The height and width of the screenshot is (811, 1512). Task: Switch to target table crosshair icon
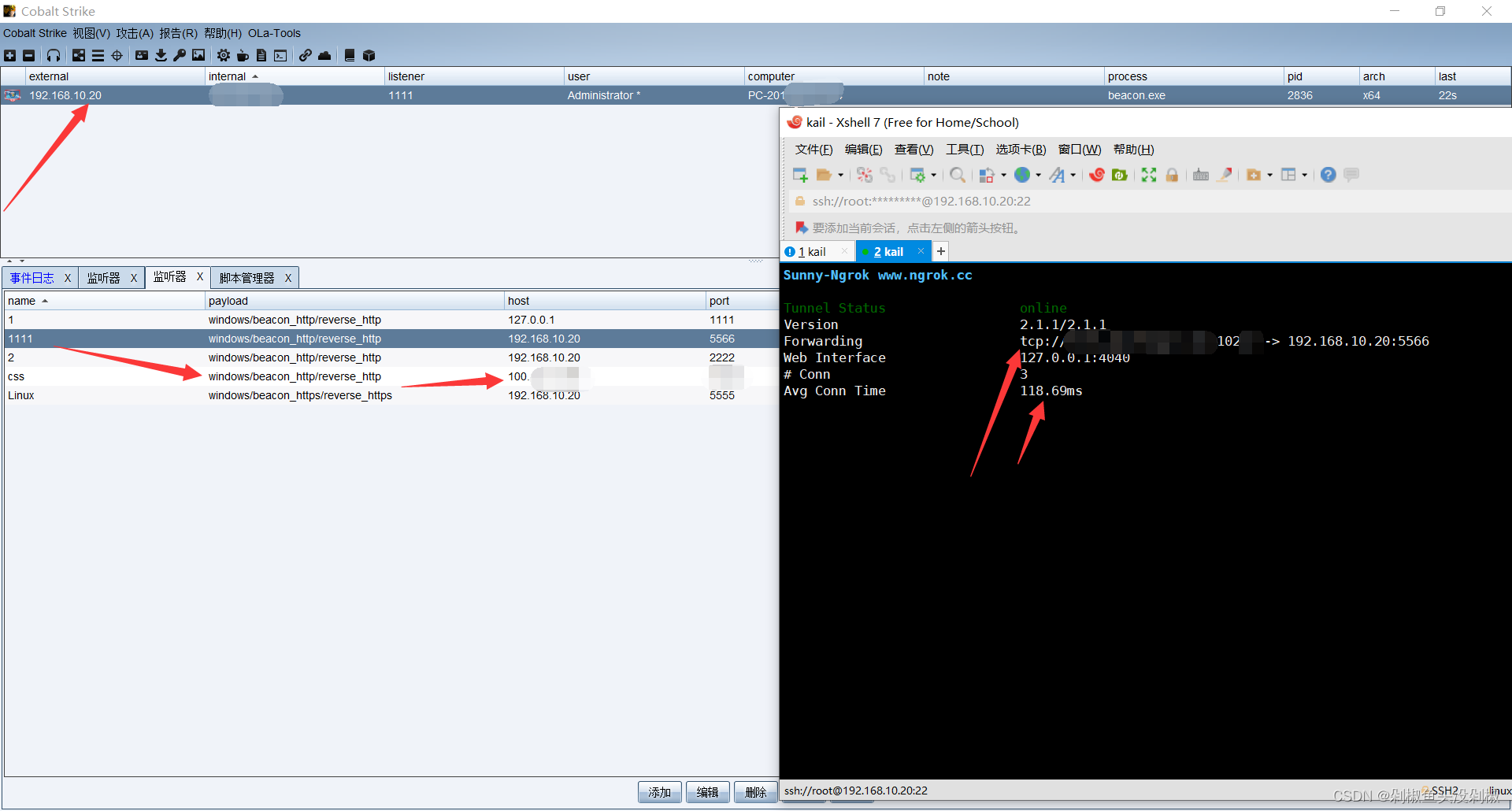pyautogui.click(x=117, y=55)
